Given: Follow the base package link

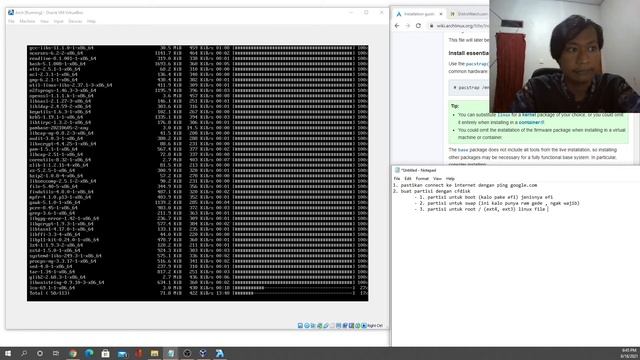Looking at the screenshot, I should pos(463,150).
